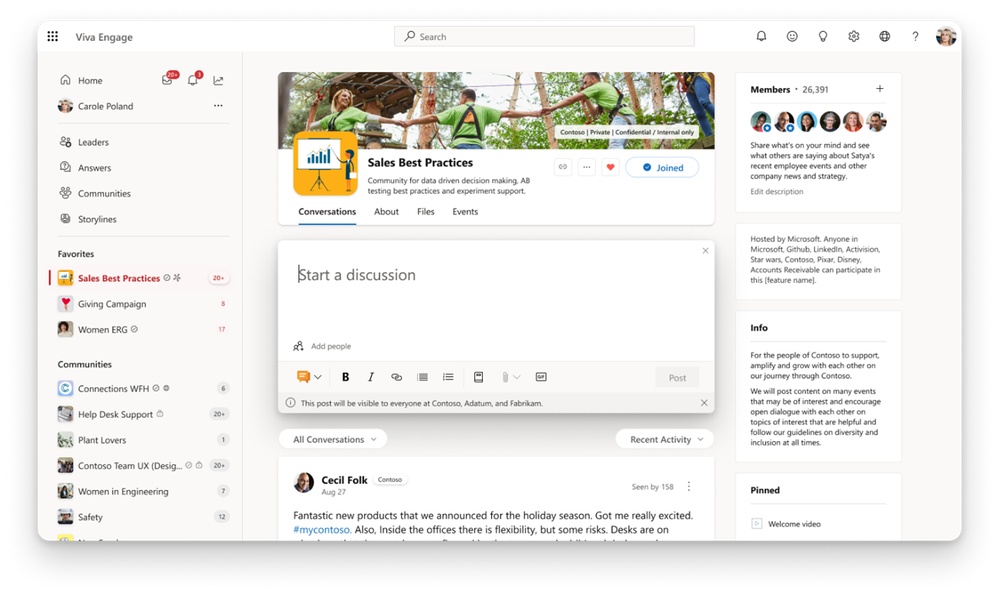999x595 pixels.
Task: Click Edit description link
Action: (x=777, y=191)
